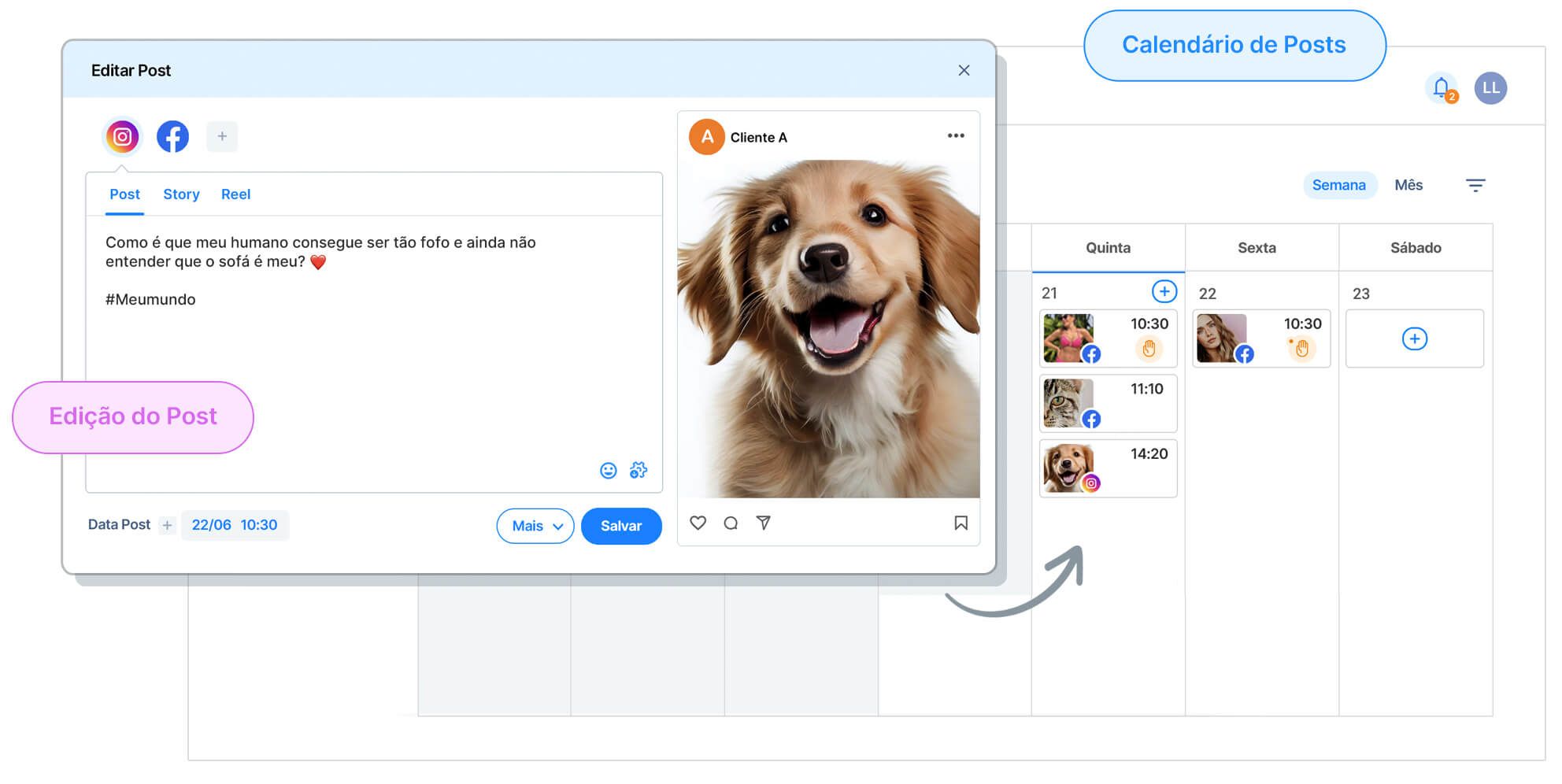Click pending approval hand icon on day 22
Screen dimensions: 1562x784
tap(1301, 349)
